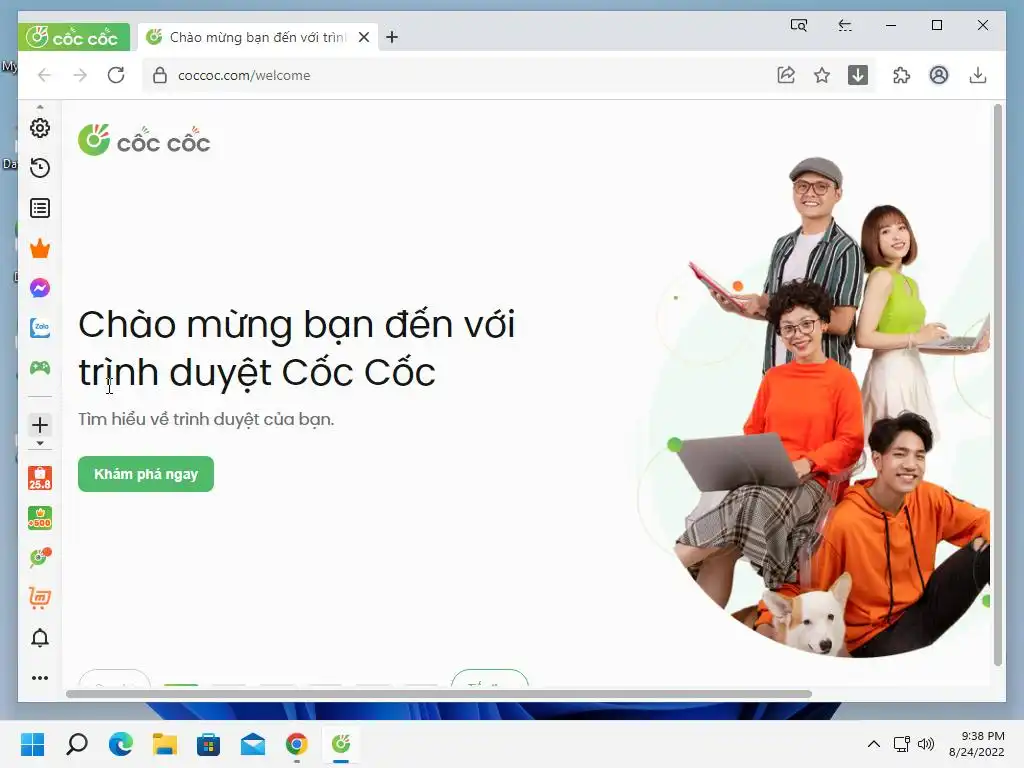The width and height of the screenshot is (1024, 768).
Task: Open browsing history from sidebar
Action: [x=40, y=168]
